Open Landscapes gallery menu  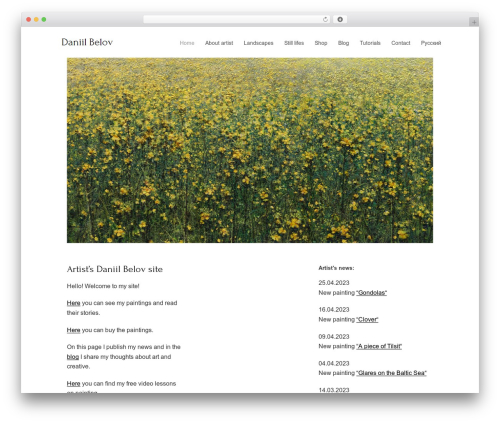click(258, 43)
